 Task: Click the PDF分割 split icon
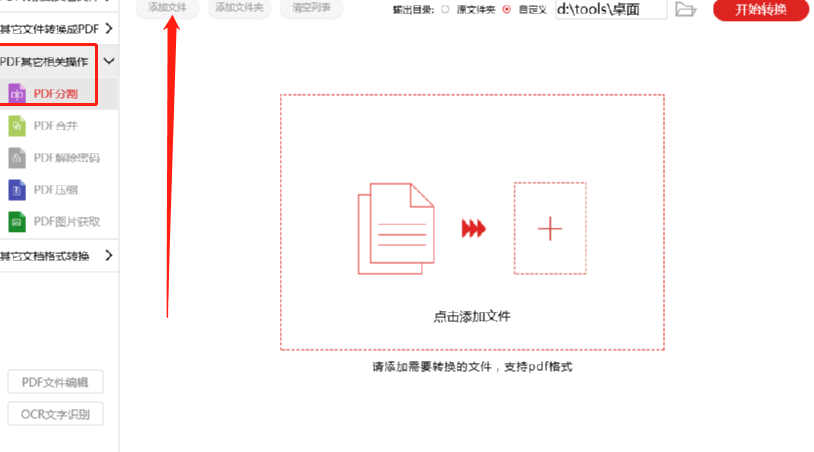(17, 94)
